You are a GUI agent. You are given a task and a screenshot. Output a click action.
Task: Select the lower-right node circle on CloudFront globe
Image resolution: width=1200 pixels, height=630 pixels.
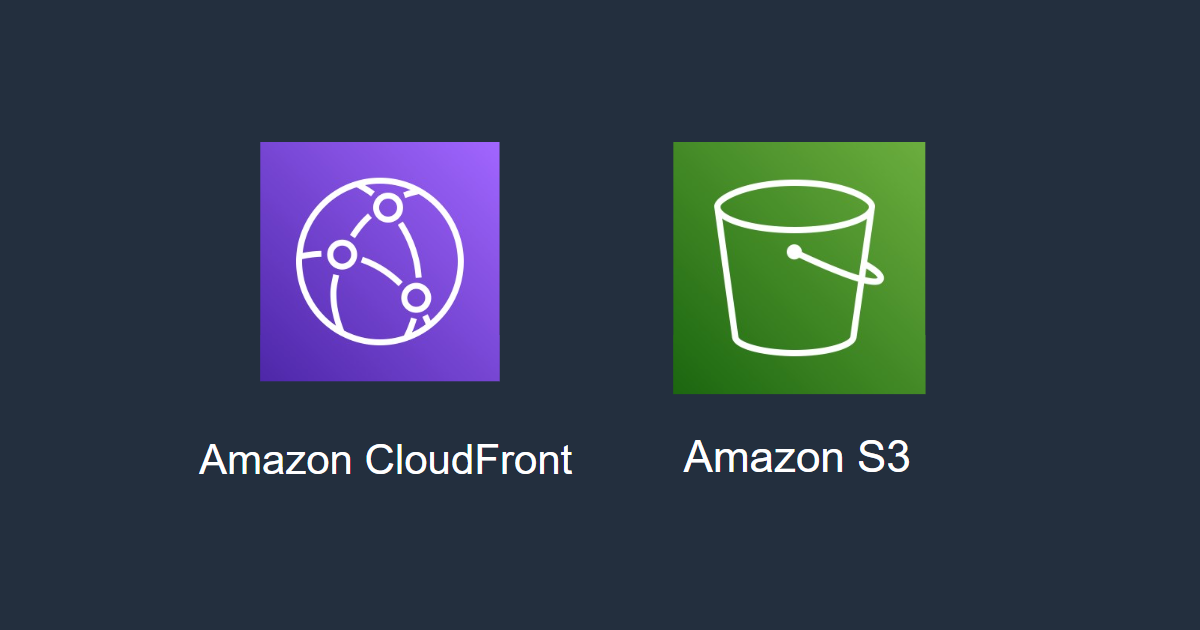pyautogui.click(x=416, y=297)
